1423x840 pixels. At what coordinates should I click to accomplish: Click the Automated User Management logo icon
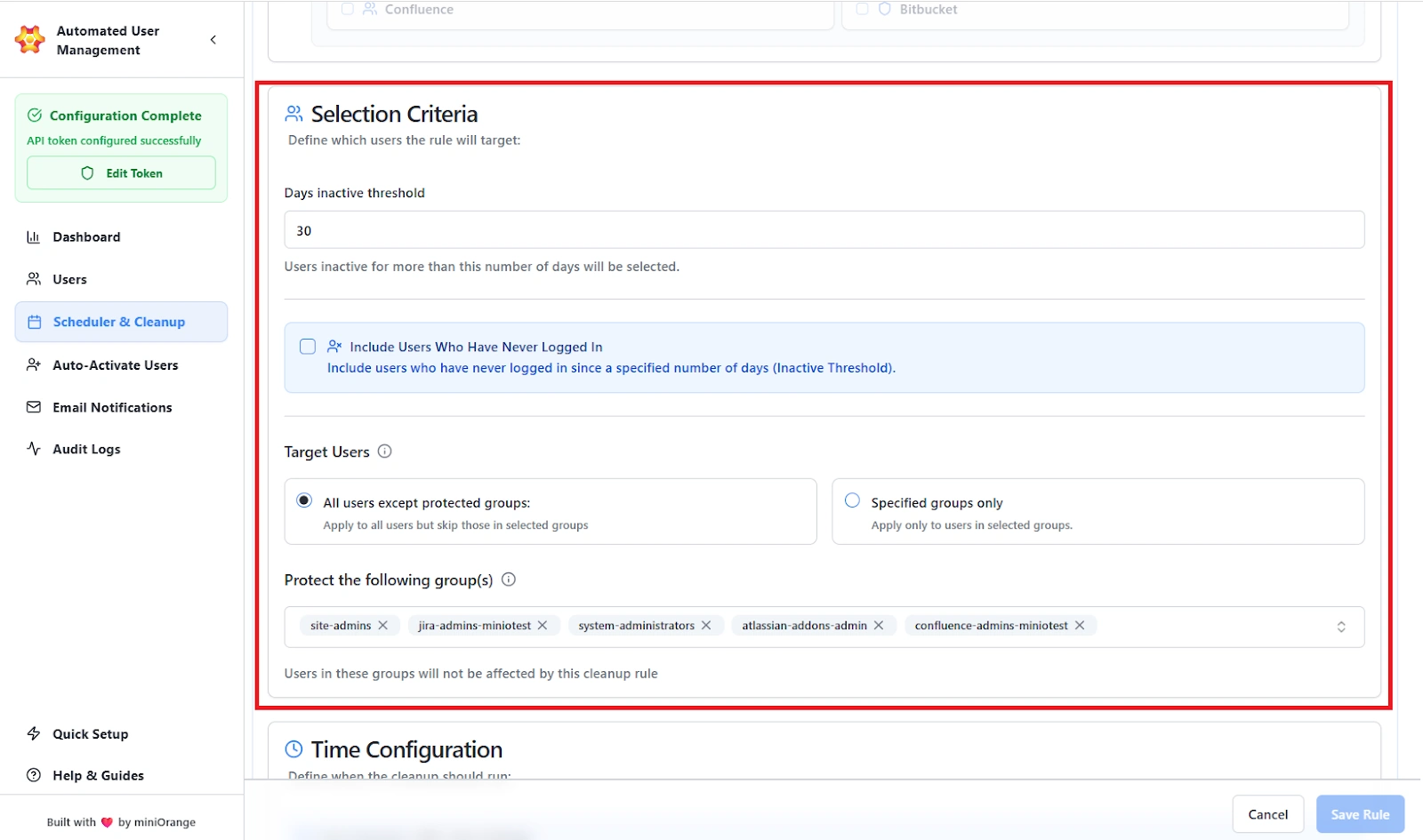point(29,40)
